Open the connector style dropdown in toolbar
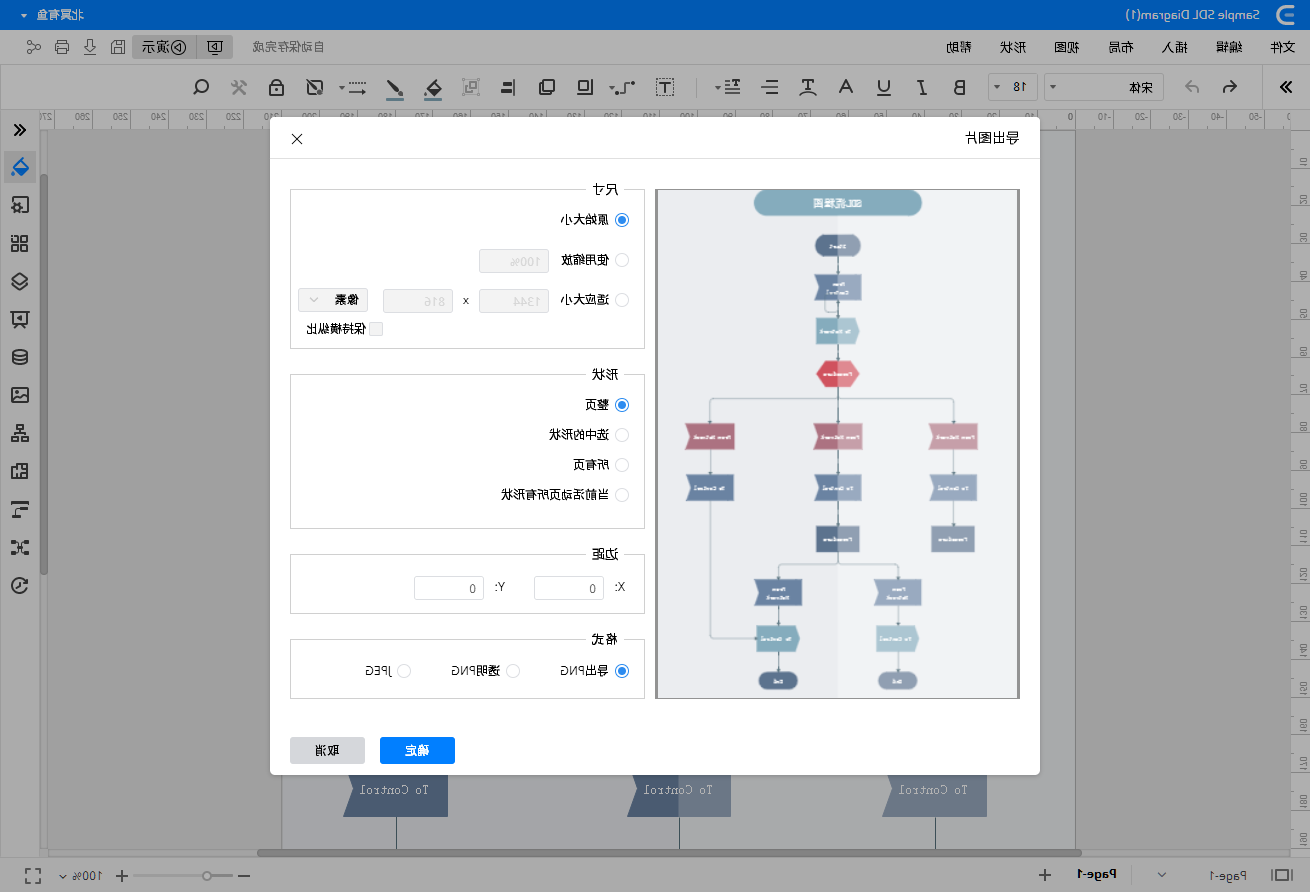 (x=624, y=87)
